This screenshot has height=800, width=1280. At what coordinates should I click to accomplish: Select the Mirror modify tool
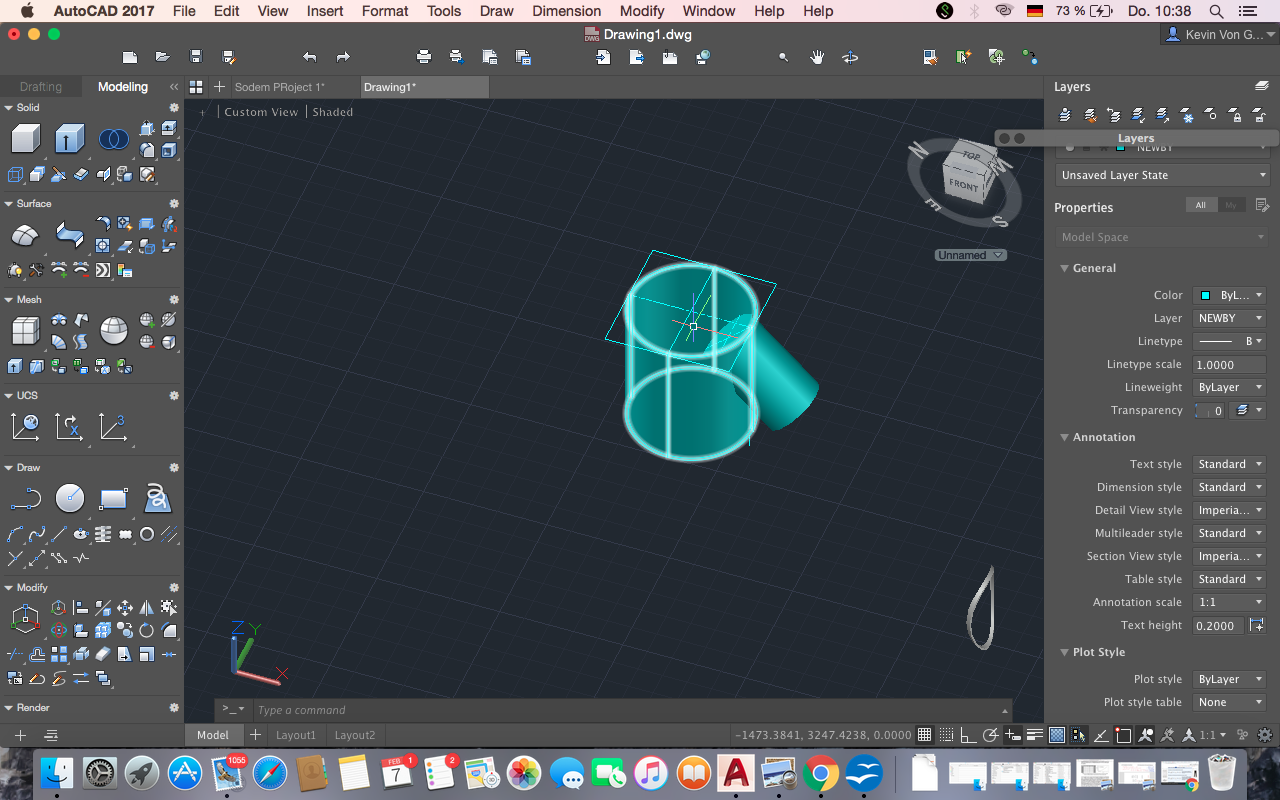point(147,608)
